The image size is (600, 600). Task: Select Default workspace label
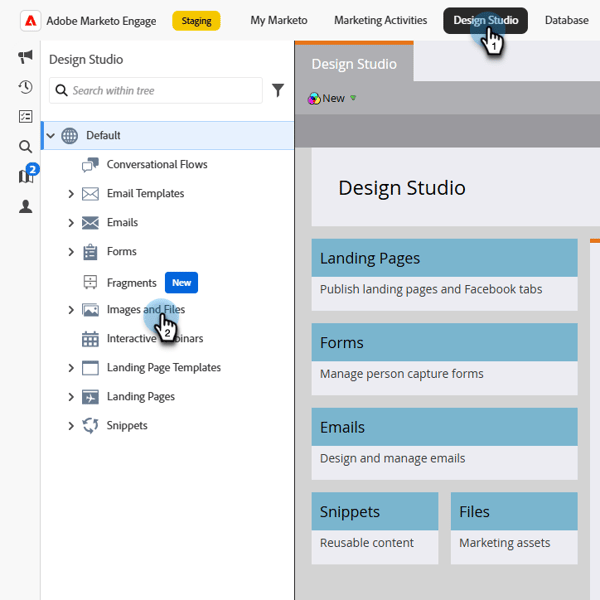click(103, 135)
